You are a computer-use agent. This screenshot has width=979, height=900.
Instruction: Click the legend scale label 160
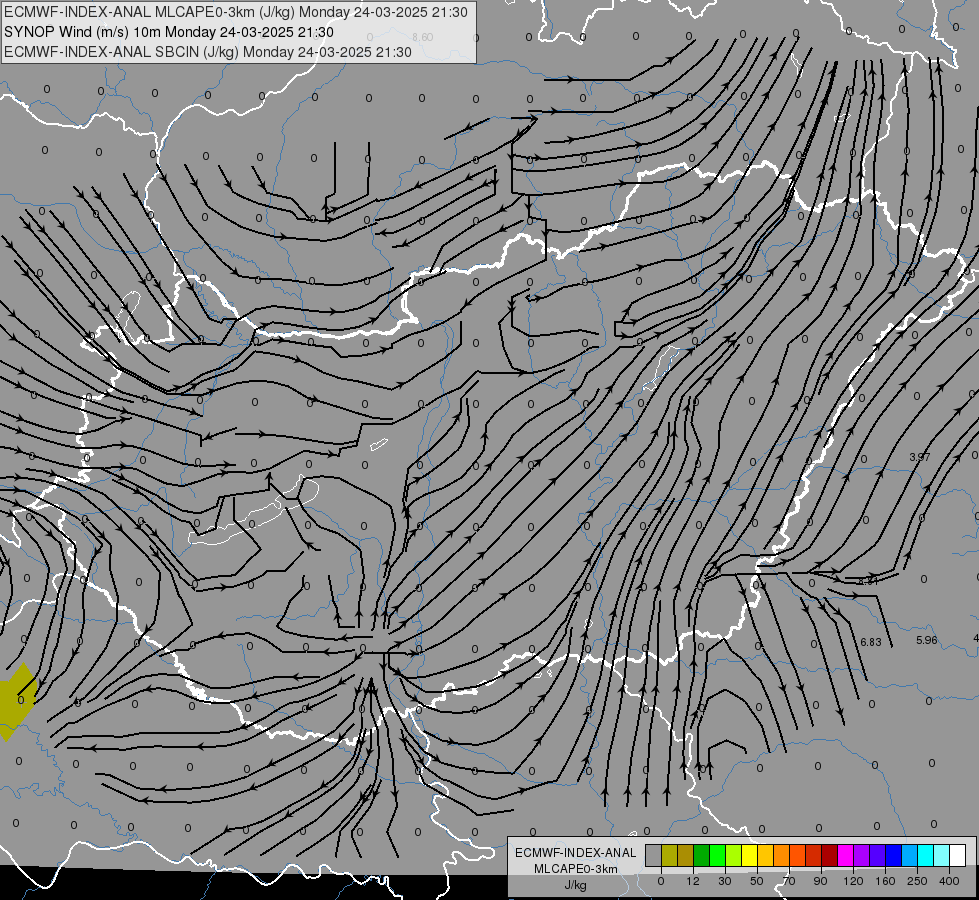coord(885,881)
